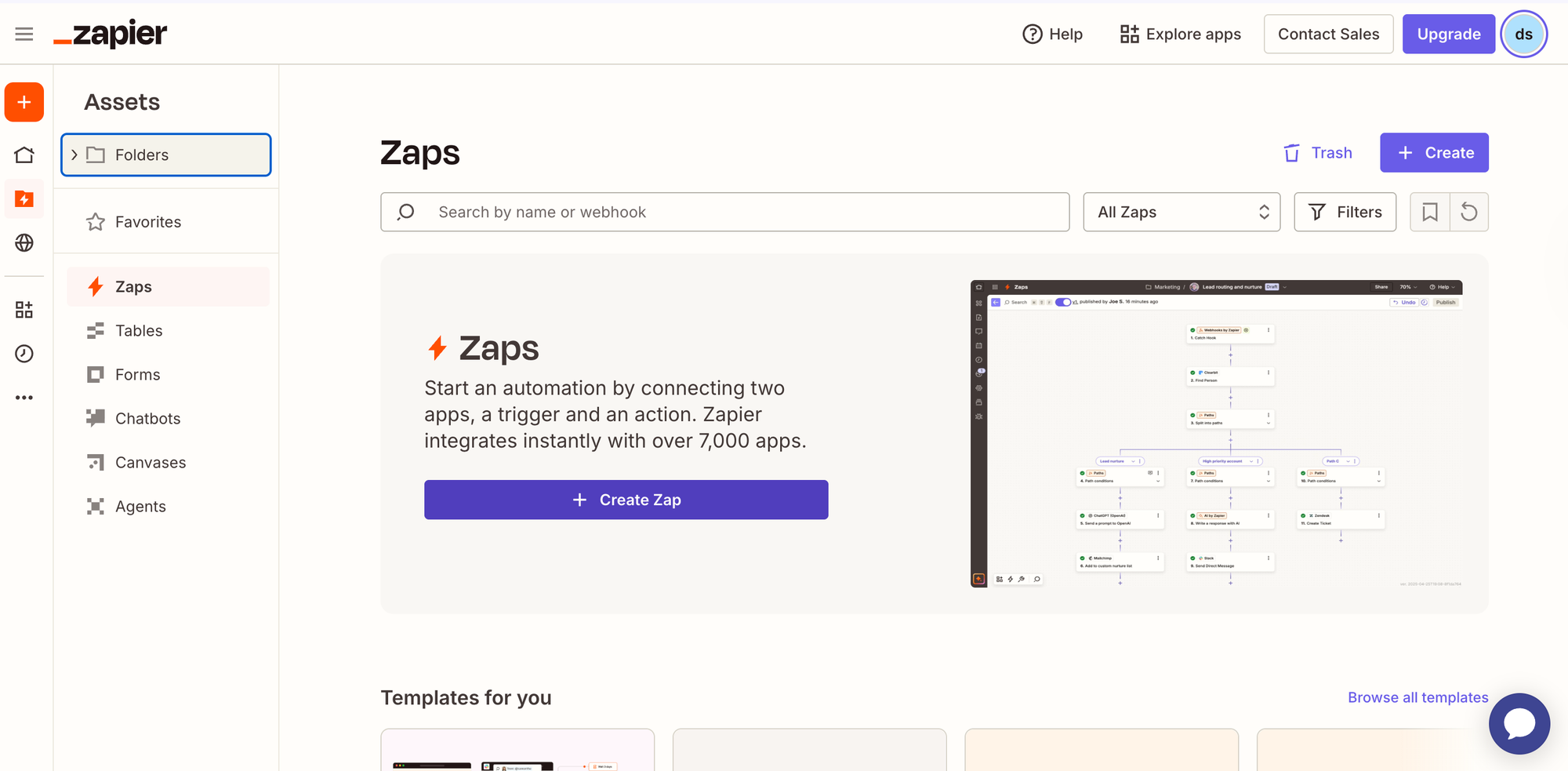Expand the Folders tree item
The height and width of the screenshot is (771, 1568).
point(74,155)
